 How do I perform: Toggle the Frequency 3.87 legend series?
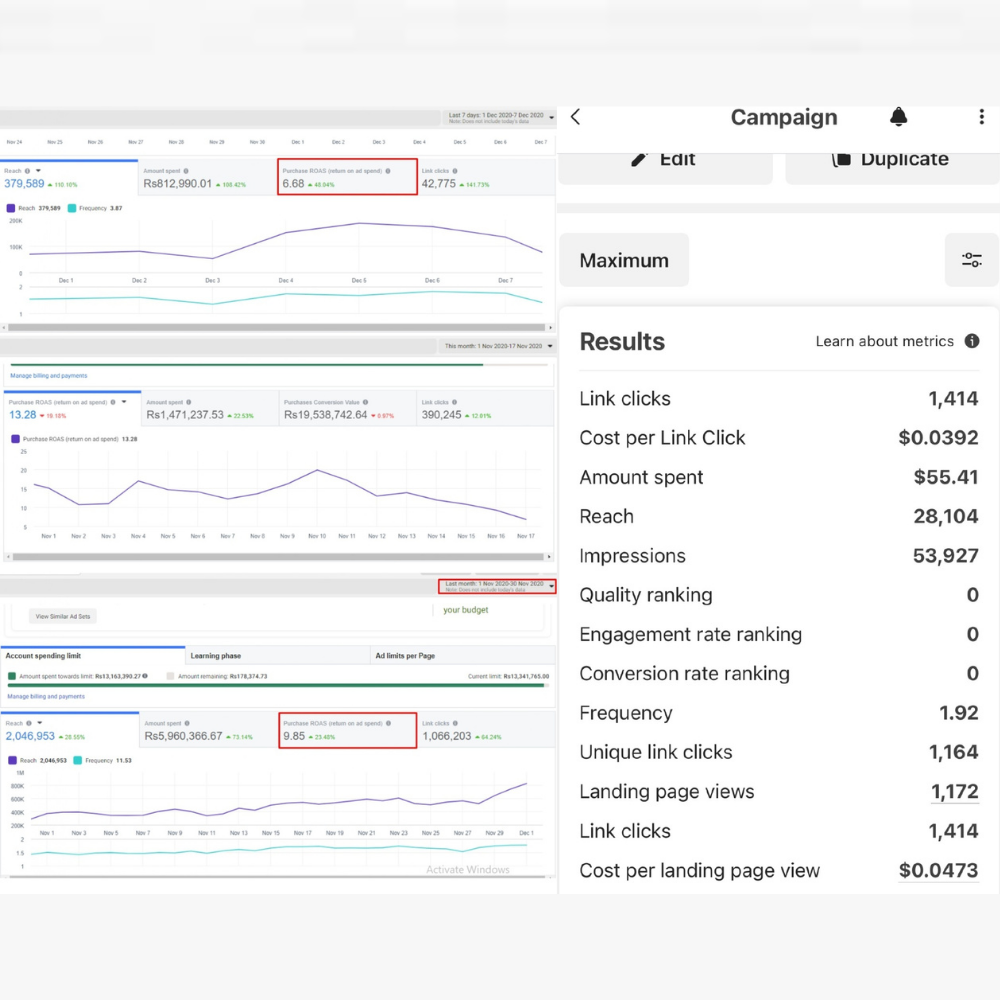pos(73,208)
